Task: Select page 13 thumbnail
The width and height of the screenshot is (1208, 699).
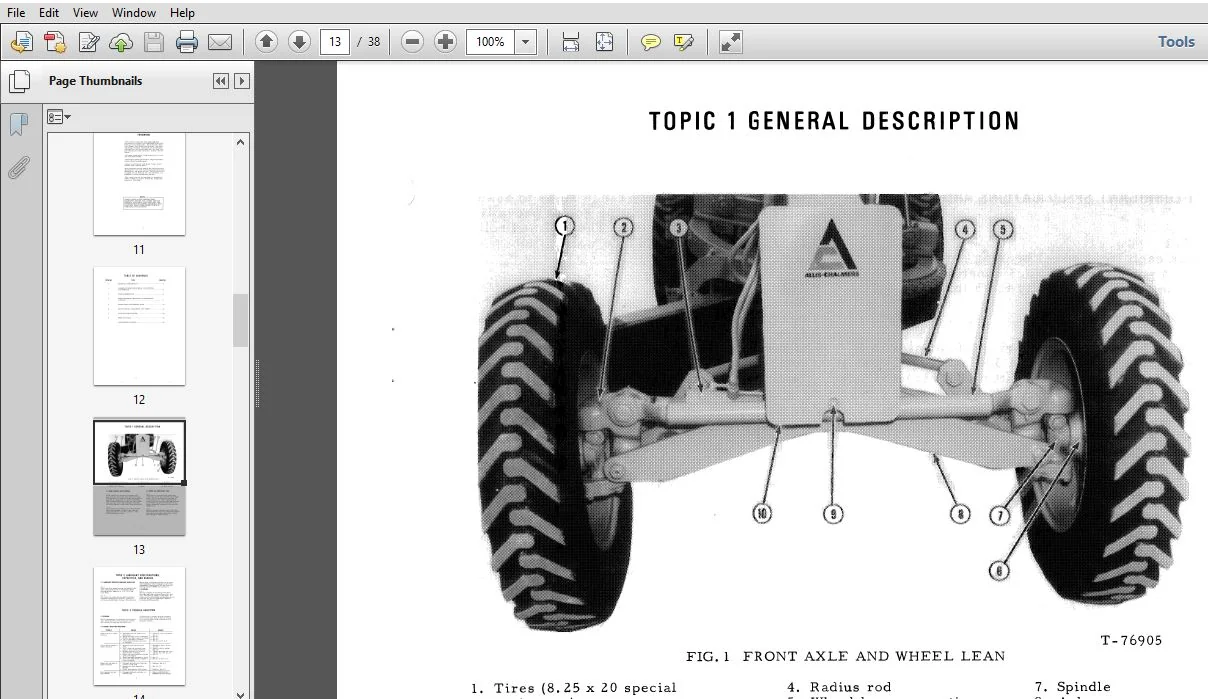Action: pyautogui.click(x=139, y=476)
